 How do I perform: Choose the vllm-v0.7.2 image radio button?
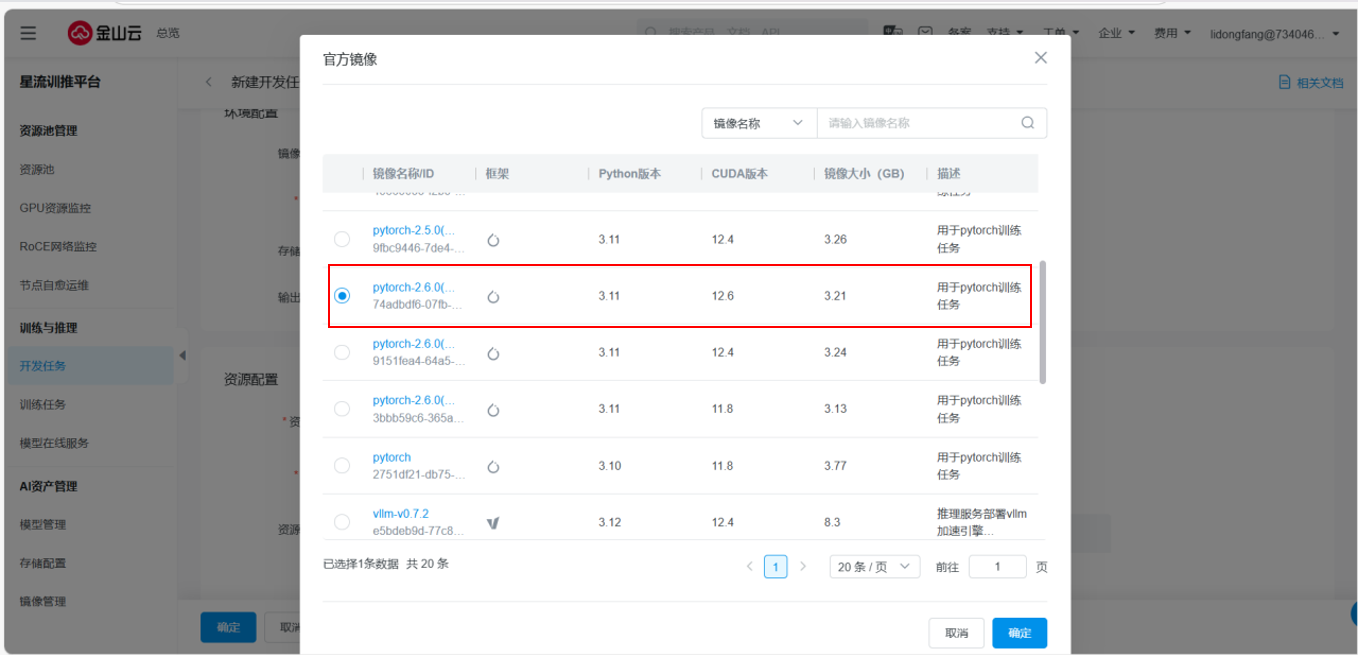coord(342,522)
